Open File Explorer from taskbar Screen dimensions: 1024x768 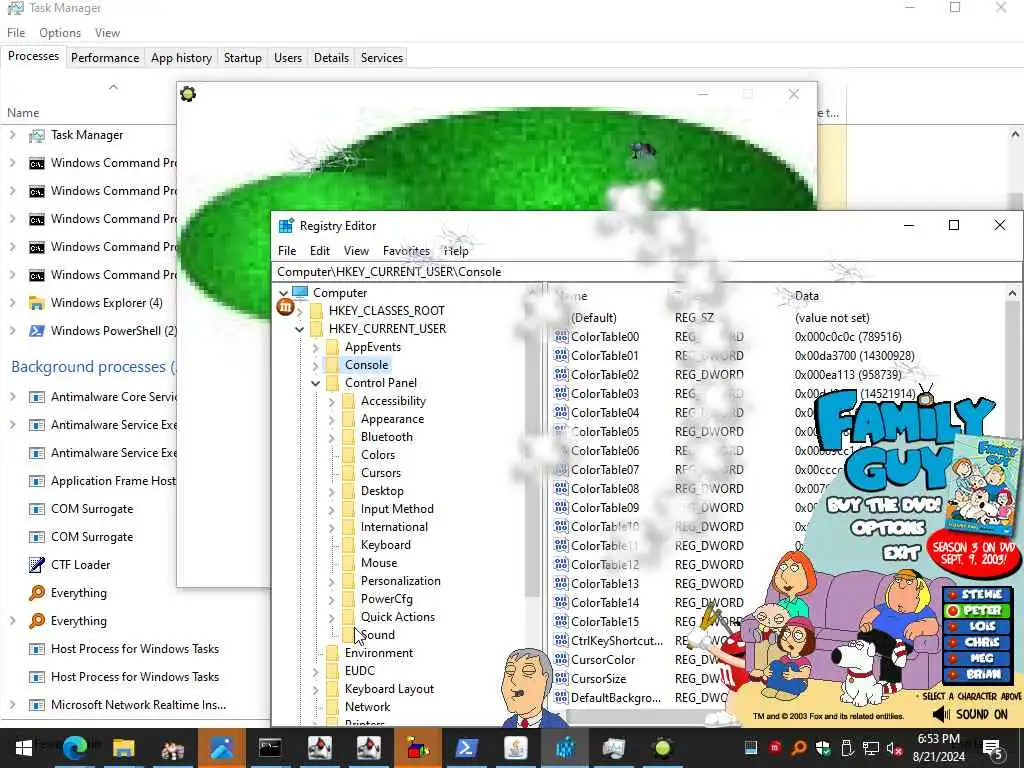click(123, 748)
